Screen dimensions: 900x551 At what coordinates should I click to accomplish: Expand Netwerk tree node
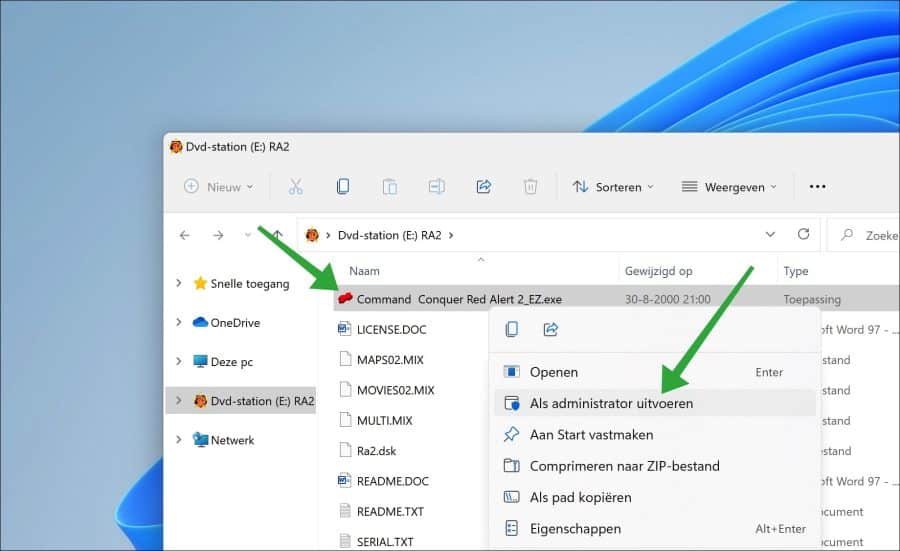click(x=179, y=440)
